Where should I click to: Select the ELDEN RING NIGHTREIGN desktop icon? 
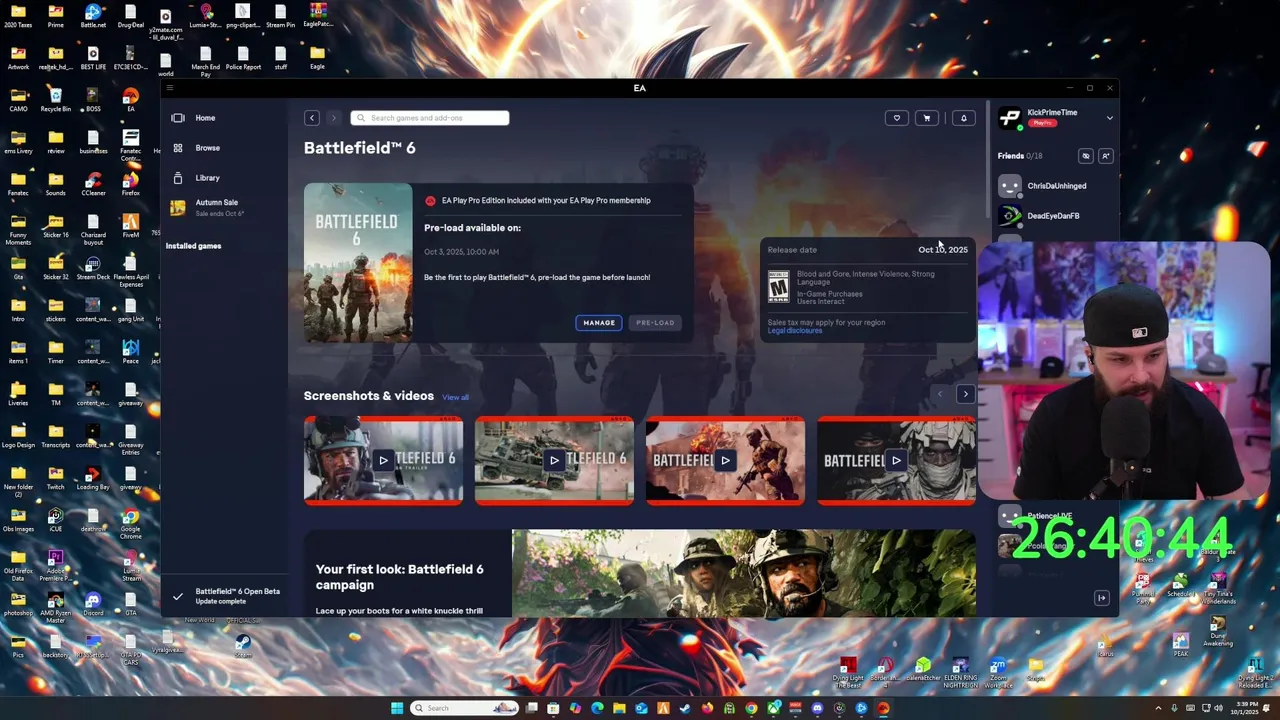click(x=960, y=671)
